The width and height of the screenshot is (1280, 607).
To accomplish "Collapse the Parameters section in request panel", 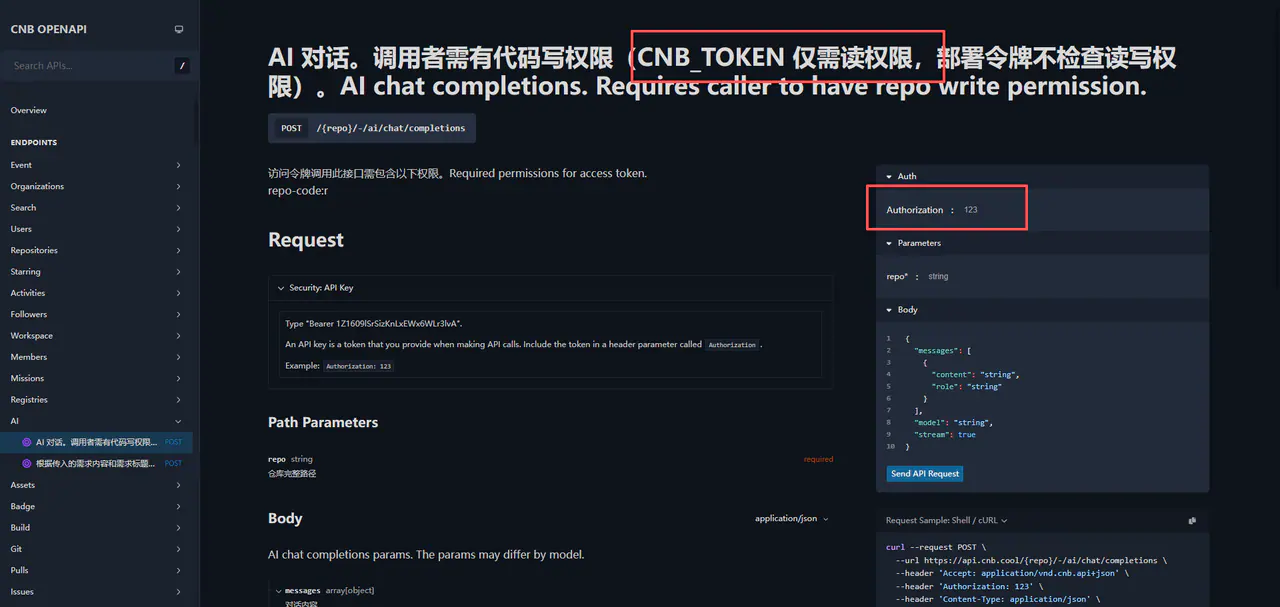I will pyautogui.click(x=1042, y=243).
